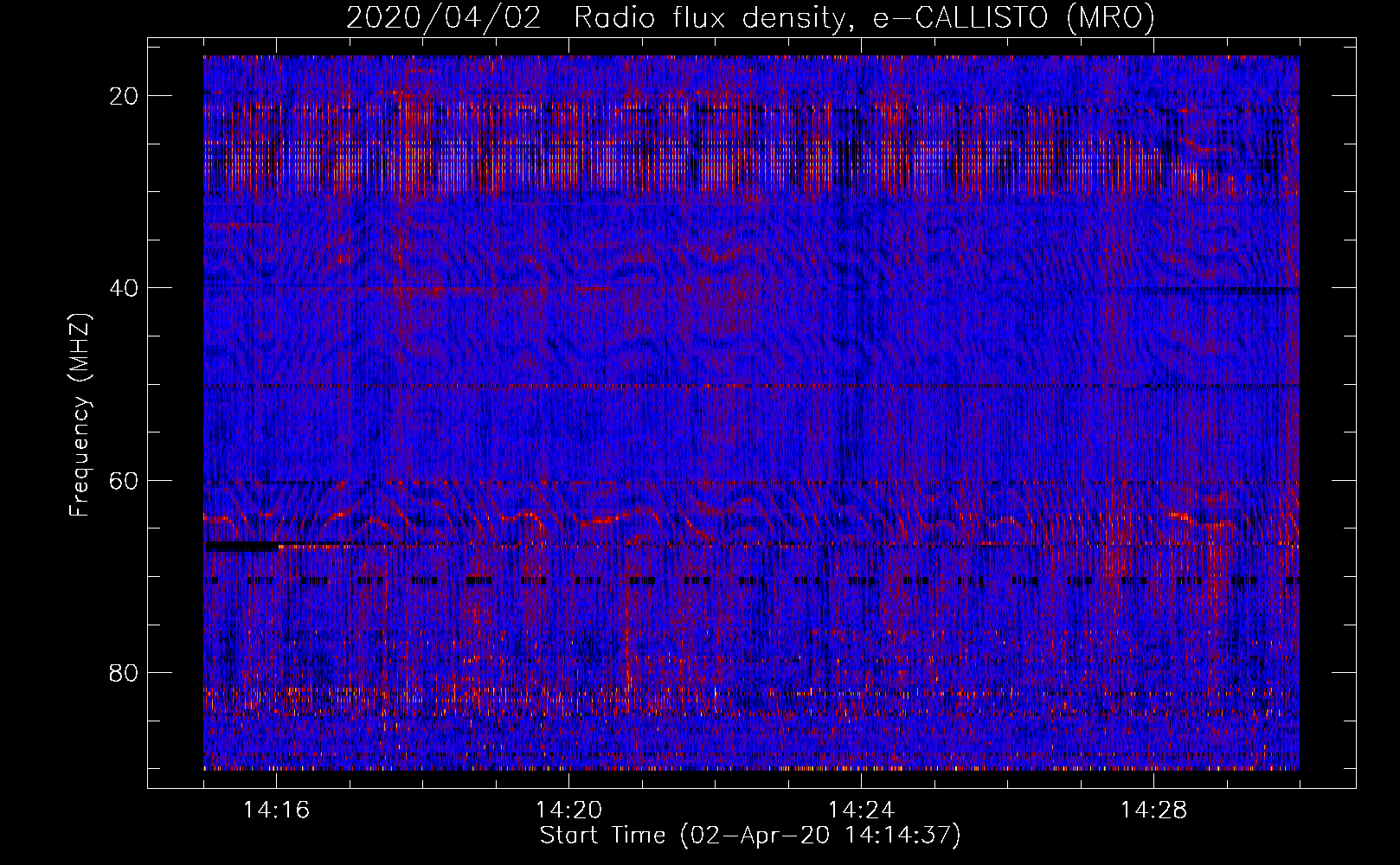Image resolution: width=1400 pixels, height=865 pixels.
Task: Click the plot title '2020/04/02 Radio flux density, e-CALLISTO (MRO)'
Action: point(750,17)
